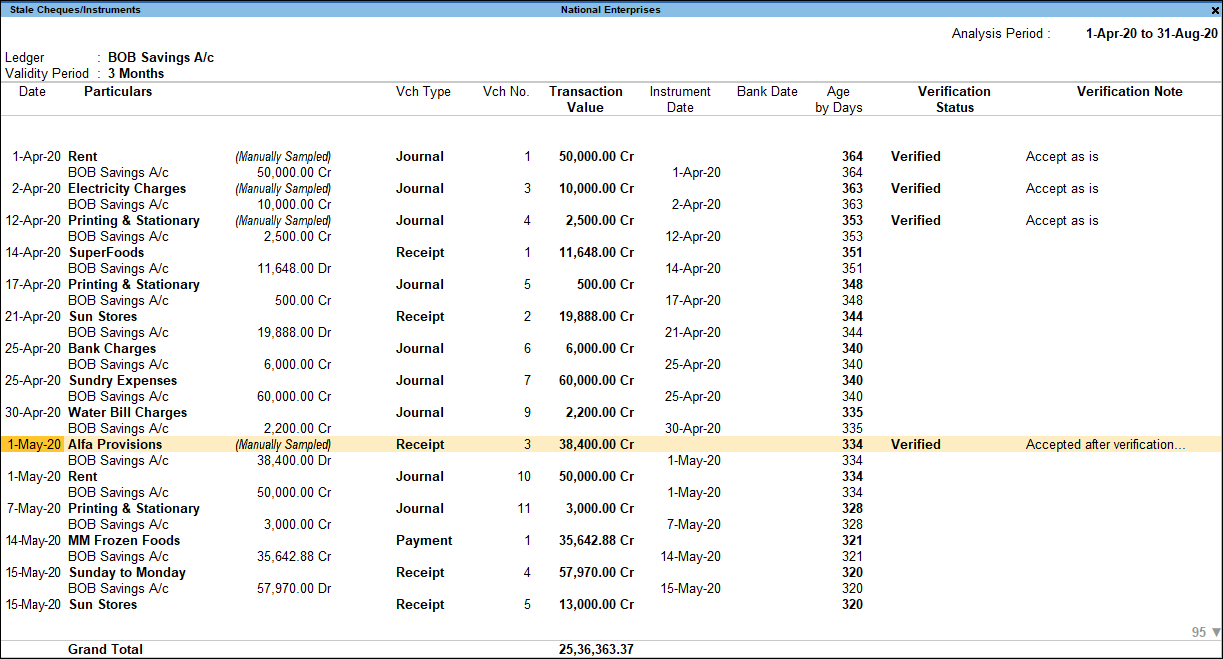Click the Verification Status column header
Screen dimensions: 1223x659
click(954, 100)
